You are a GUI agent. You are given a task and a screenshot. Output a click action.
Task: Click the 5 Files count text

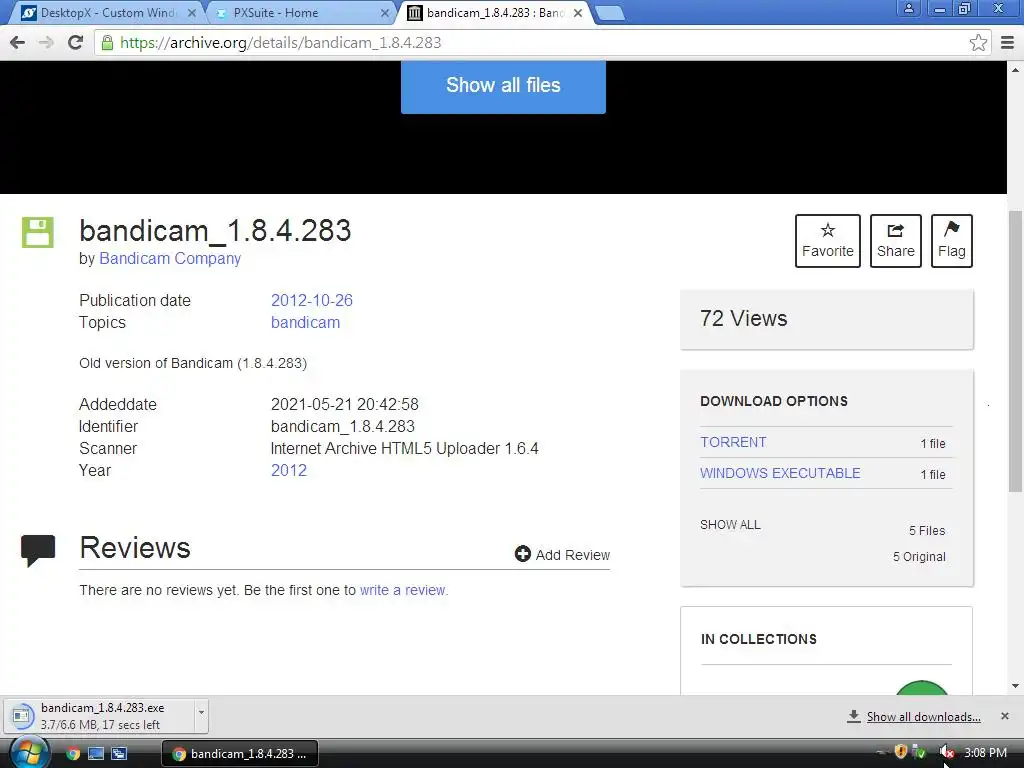927,531
